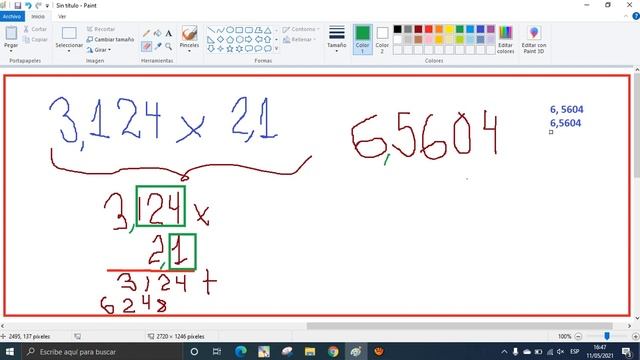
Task: Click the Recortar crop button
Action: click(101, 29)
